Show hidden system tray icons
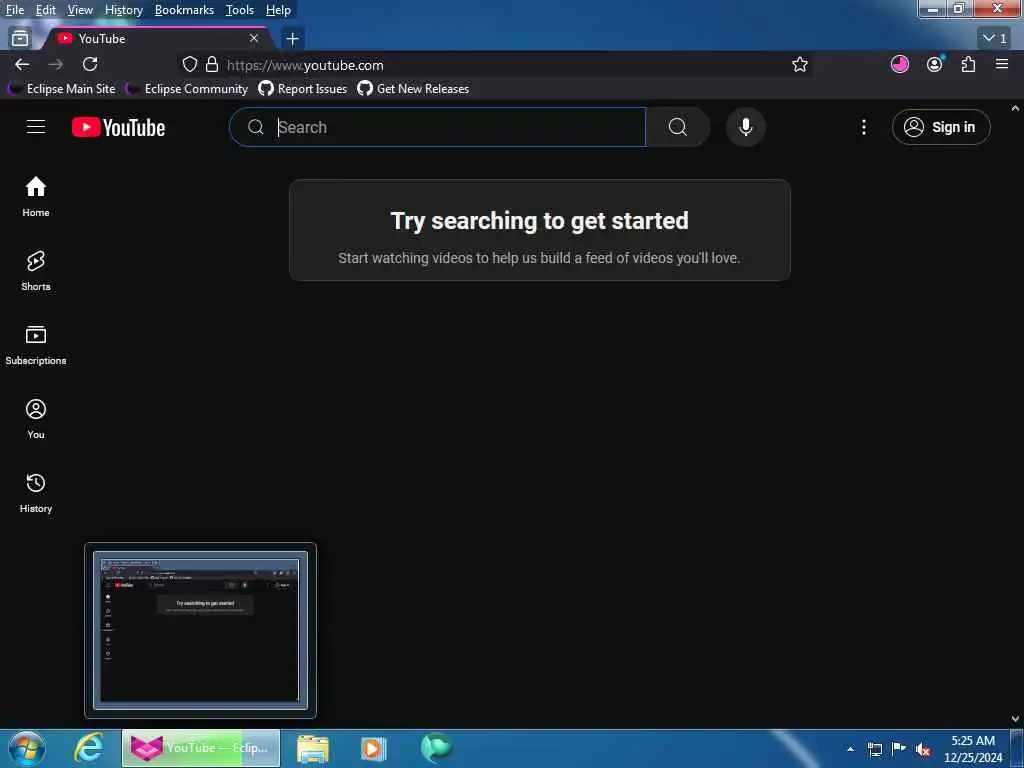Viewport: 1024px width, 768px height. point(850,749)
